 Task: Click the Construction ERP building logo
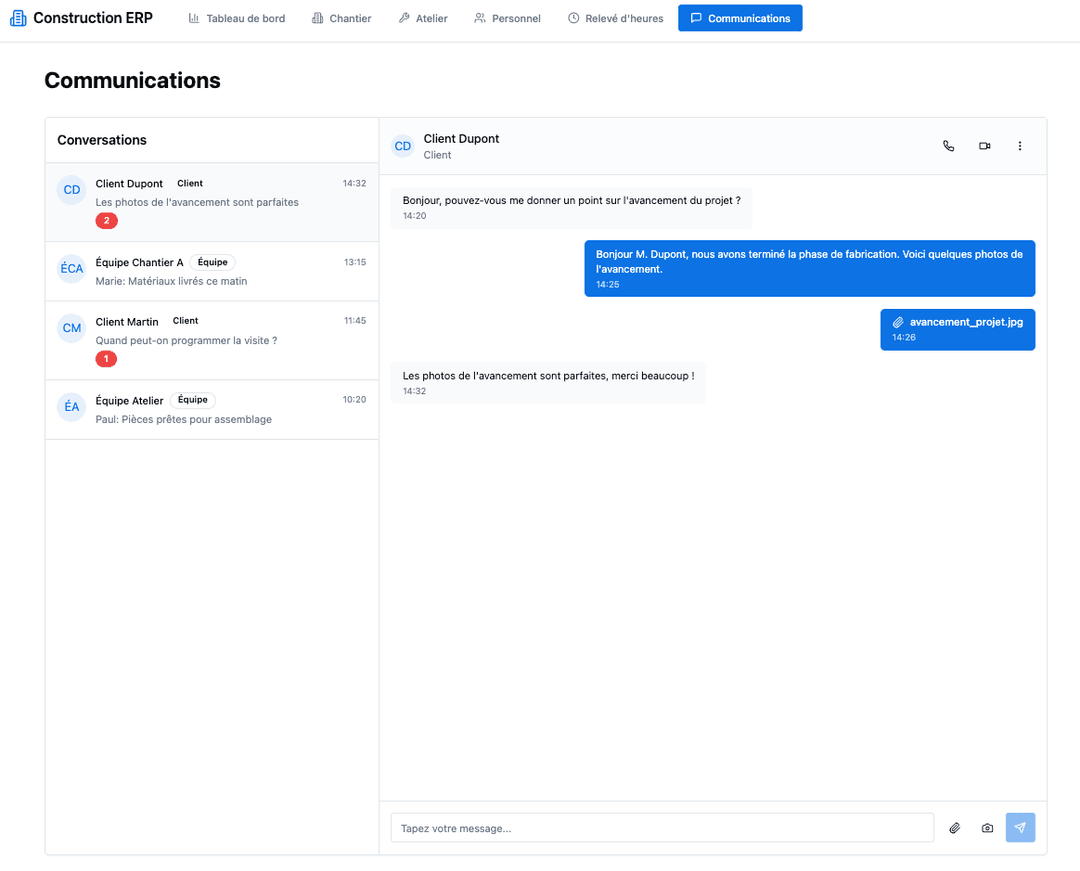(x=18, y=18)
